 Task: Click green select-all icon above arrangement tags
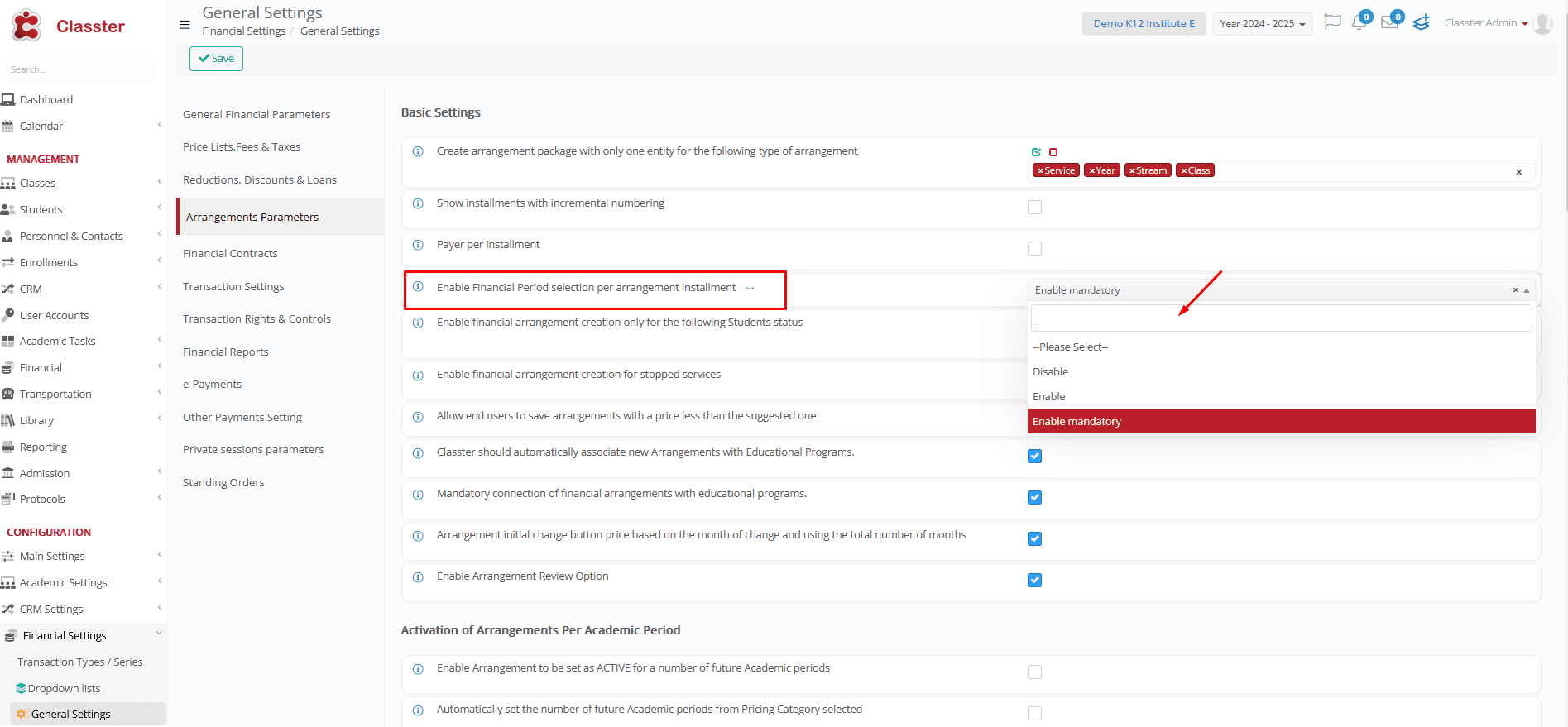[1036, 152]
